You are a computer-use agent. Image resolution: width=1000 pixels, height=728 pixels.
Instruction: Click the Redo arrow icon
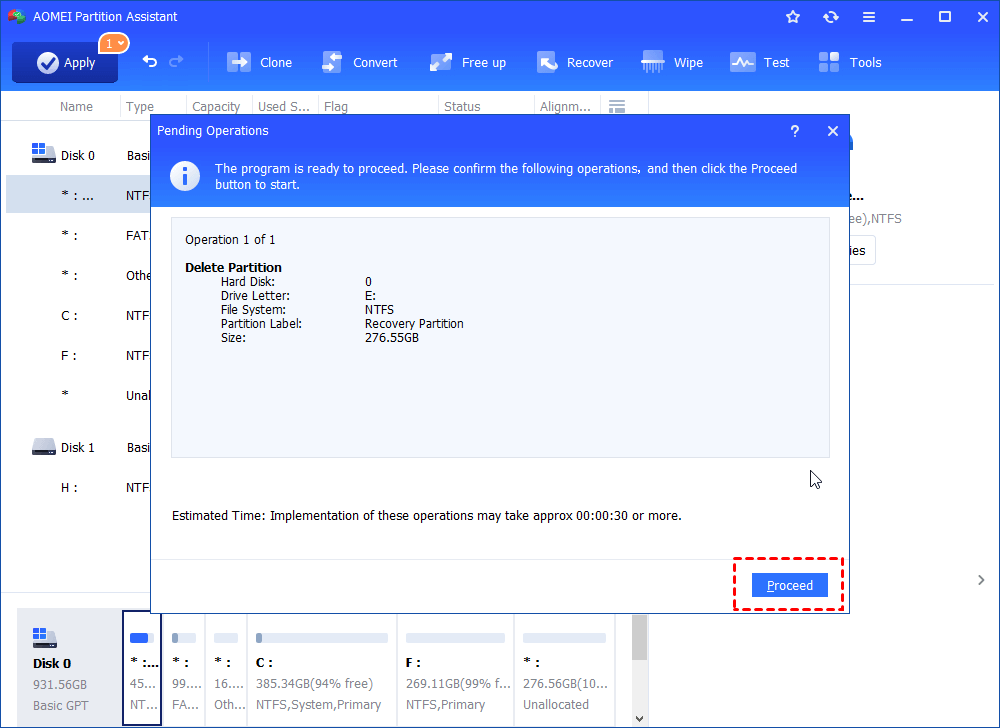pyautogui.click(x=176, y=62)
